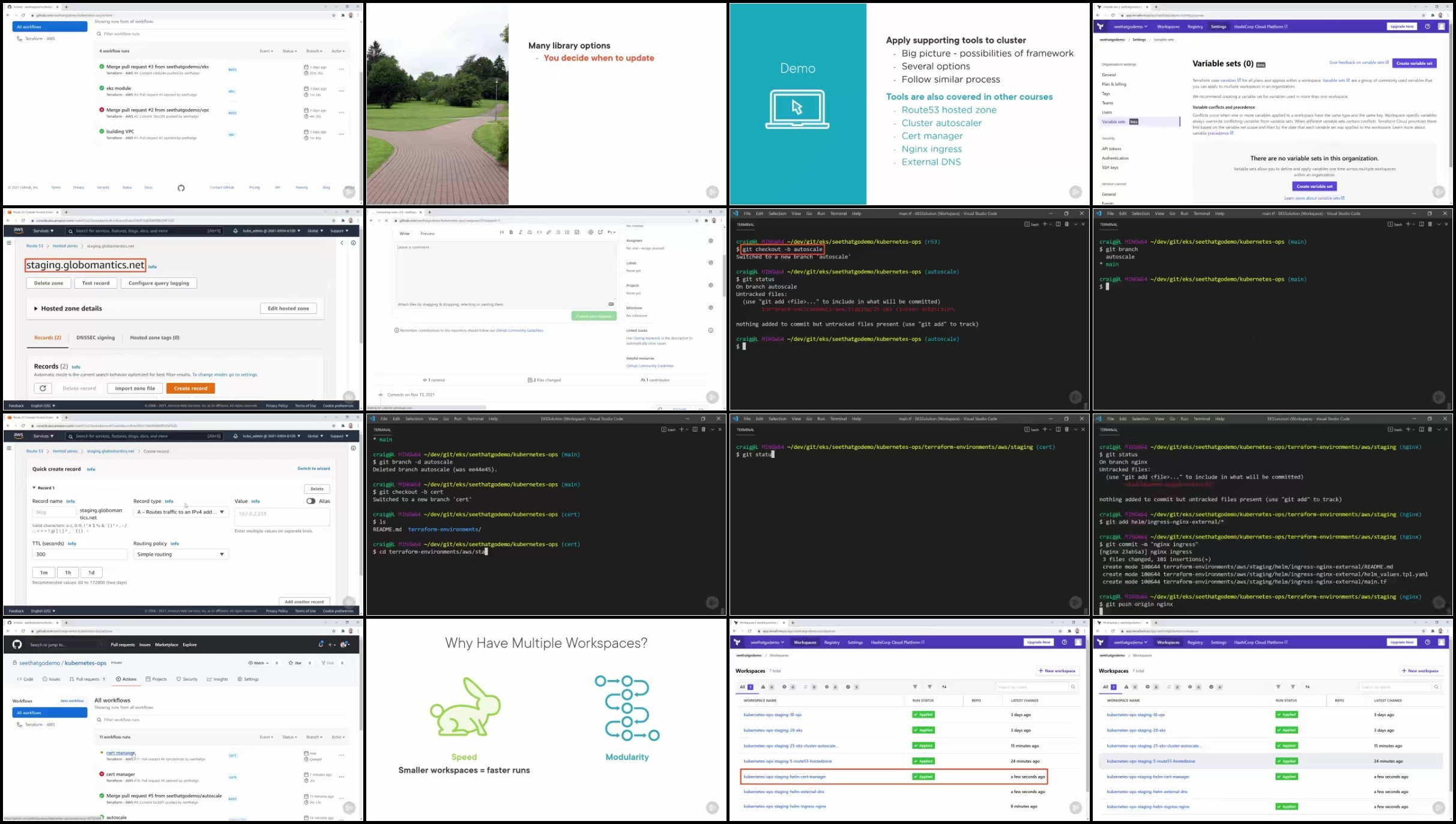Click trash icon in VS Code terminal showing nginx push
This screenshot has width=1456, height=824.
[1430, 429]
